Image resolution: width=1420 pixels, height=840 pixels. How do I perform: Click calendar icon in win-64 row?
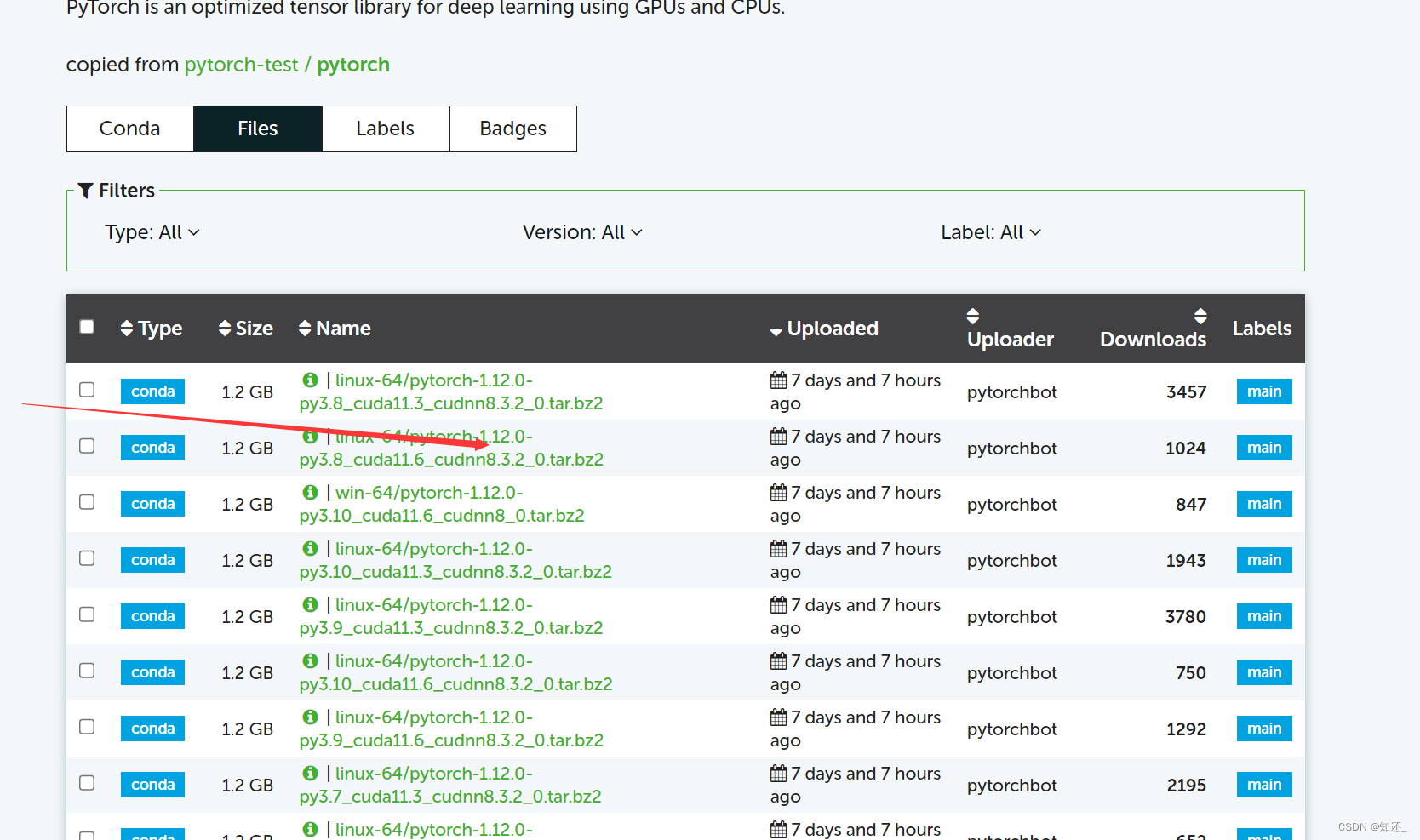(778, 492)
